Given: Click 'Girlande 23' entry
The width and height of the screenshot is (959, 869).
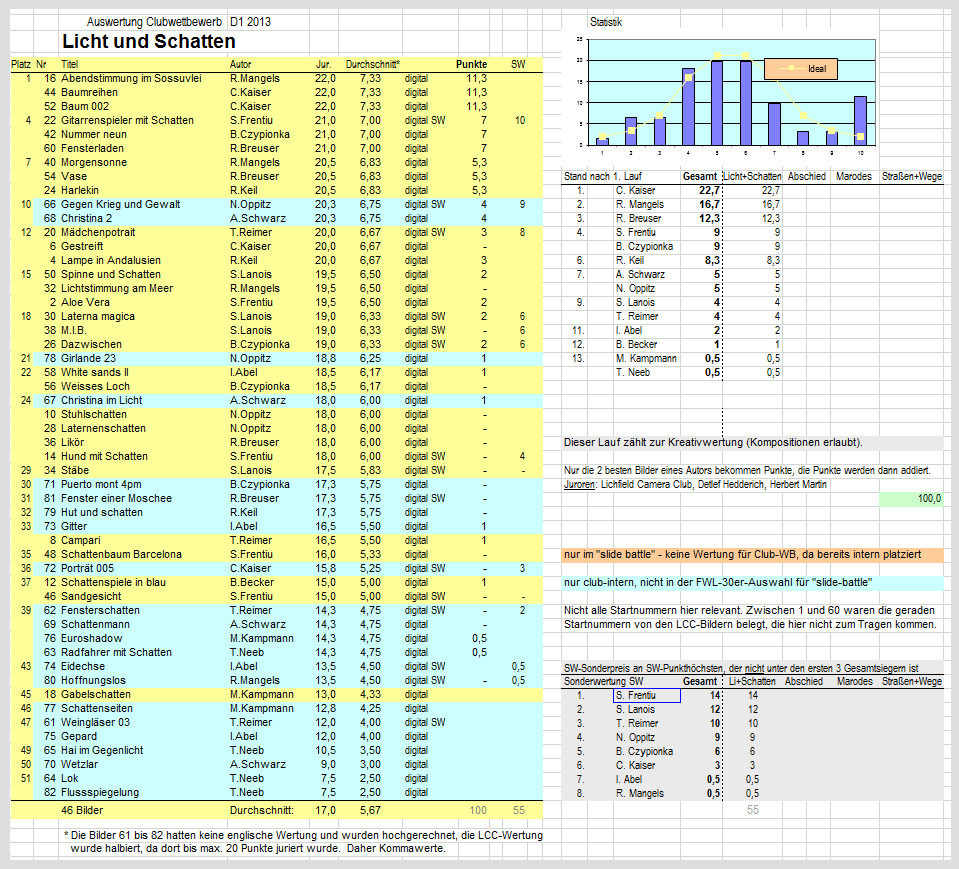Looking at the screenshot, I should tap(88, 358).
